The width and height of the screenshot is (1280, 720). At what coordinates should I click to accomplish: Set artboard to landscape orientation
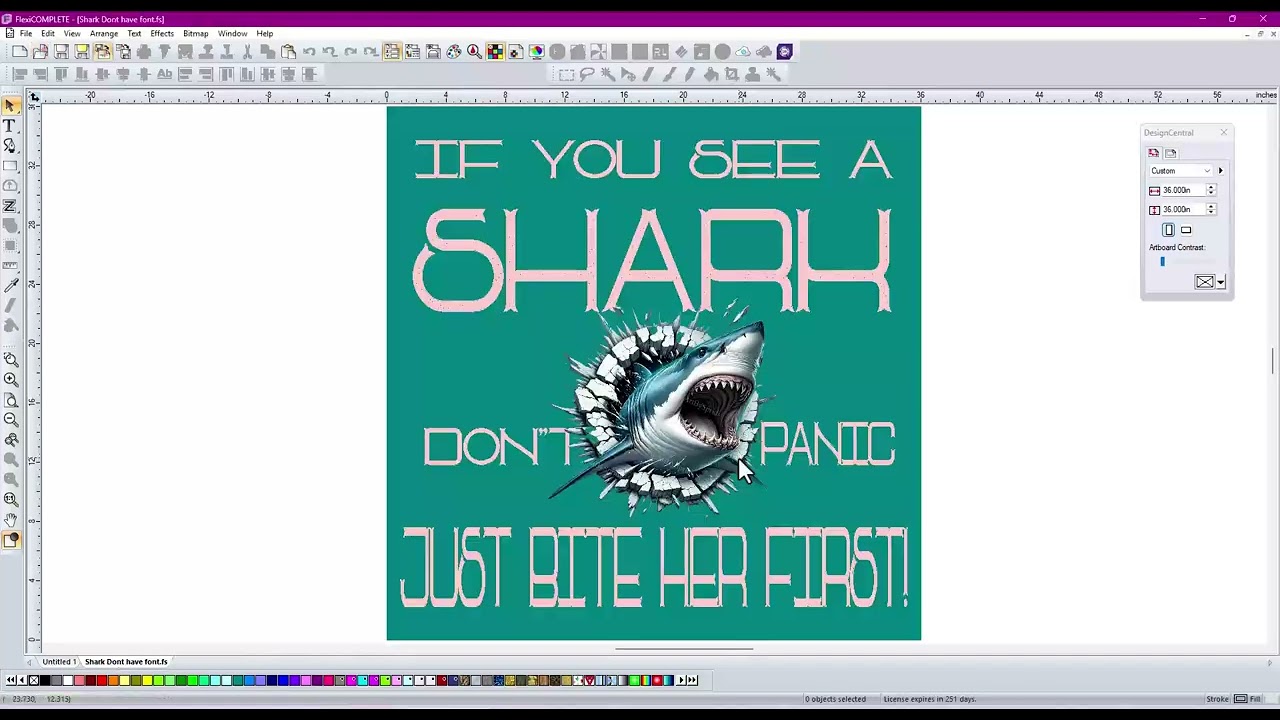pyautogui.click(x=1186, y=230)
